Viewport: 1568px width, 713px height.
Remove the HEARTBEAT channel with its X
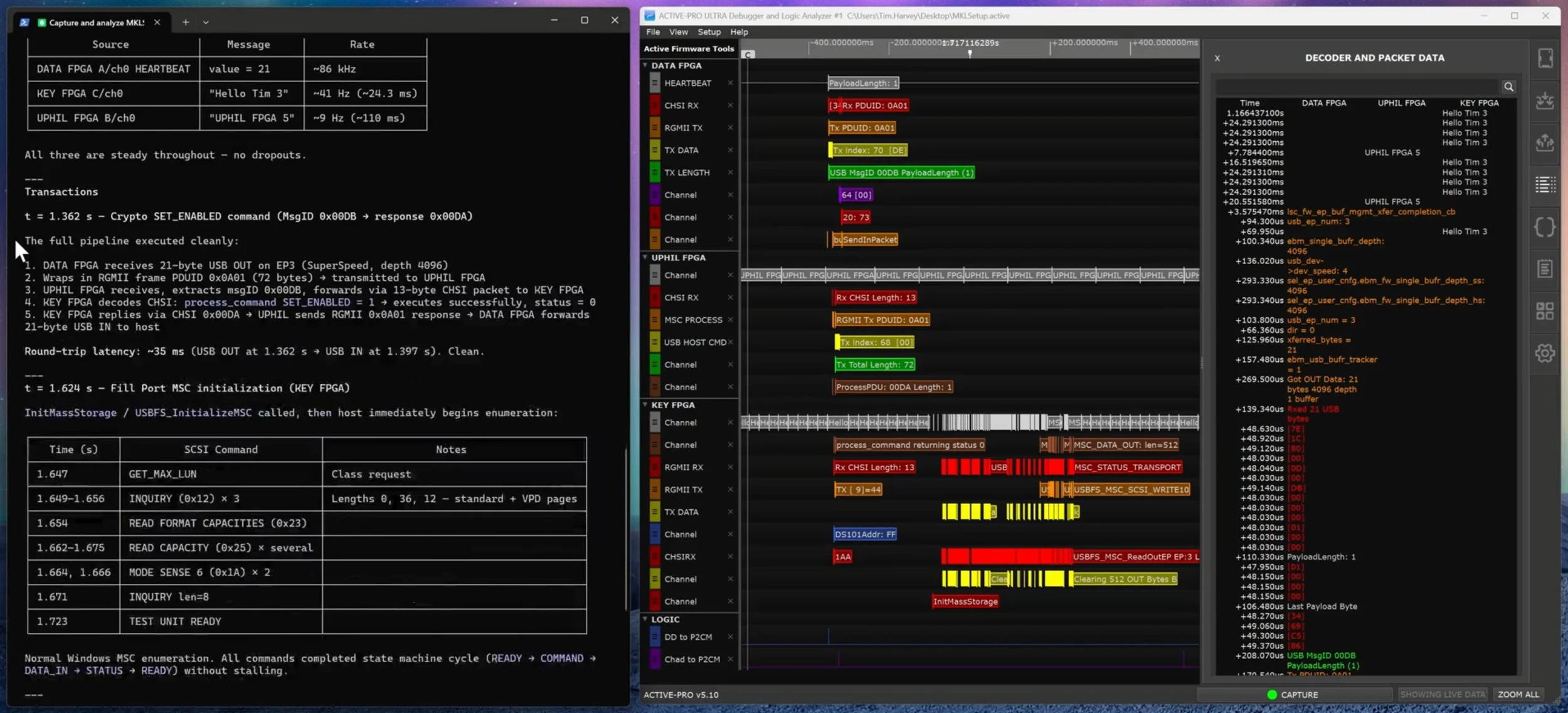(x=731, y=82)
